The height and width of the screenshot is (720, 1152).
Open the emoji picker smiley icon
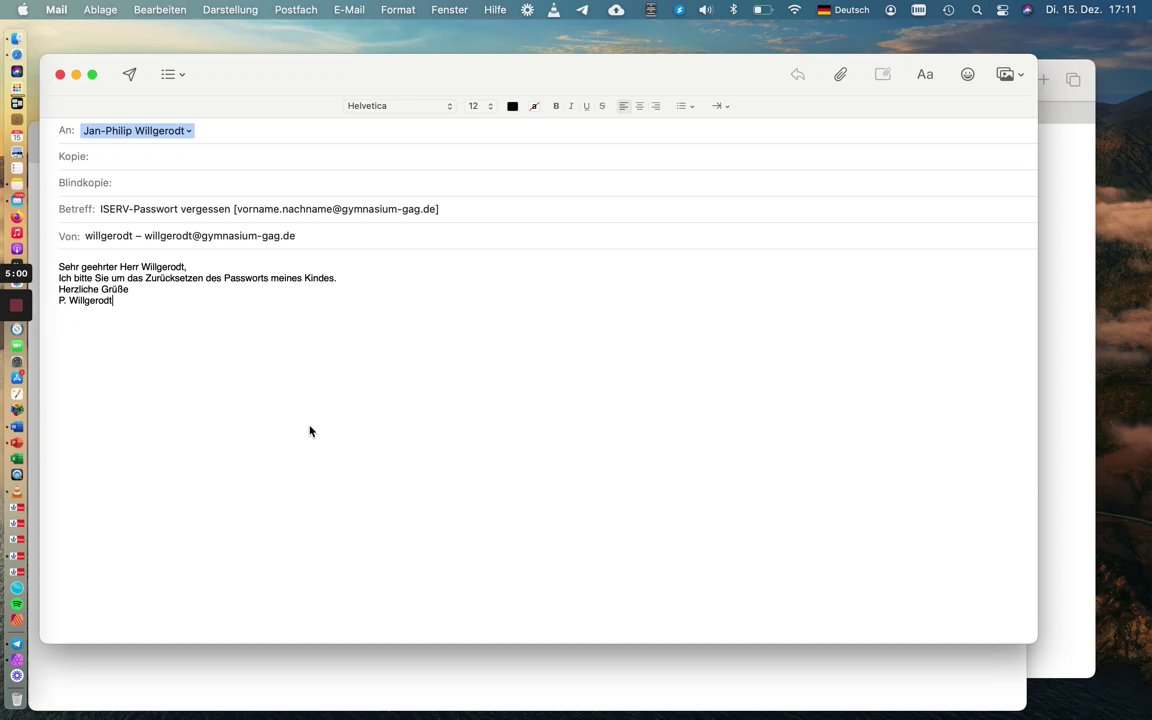(x=968, y=74)
